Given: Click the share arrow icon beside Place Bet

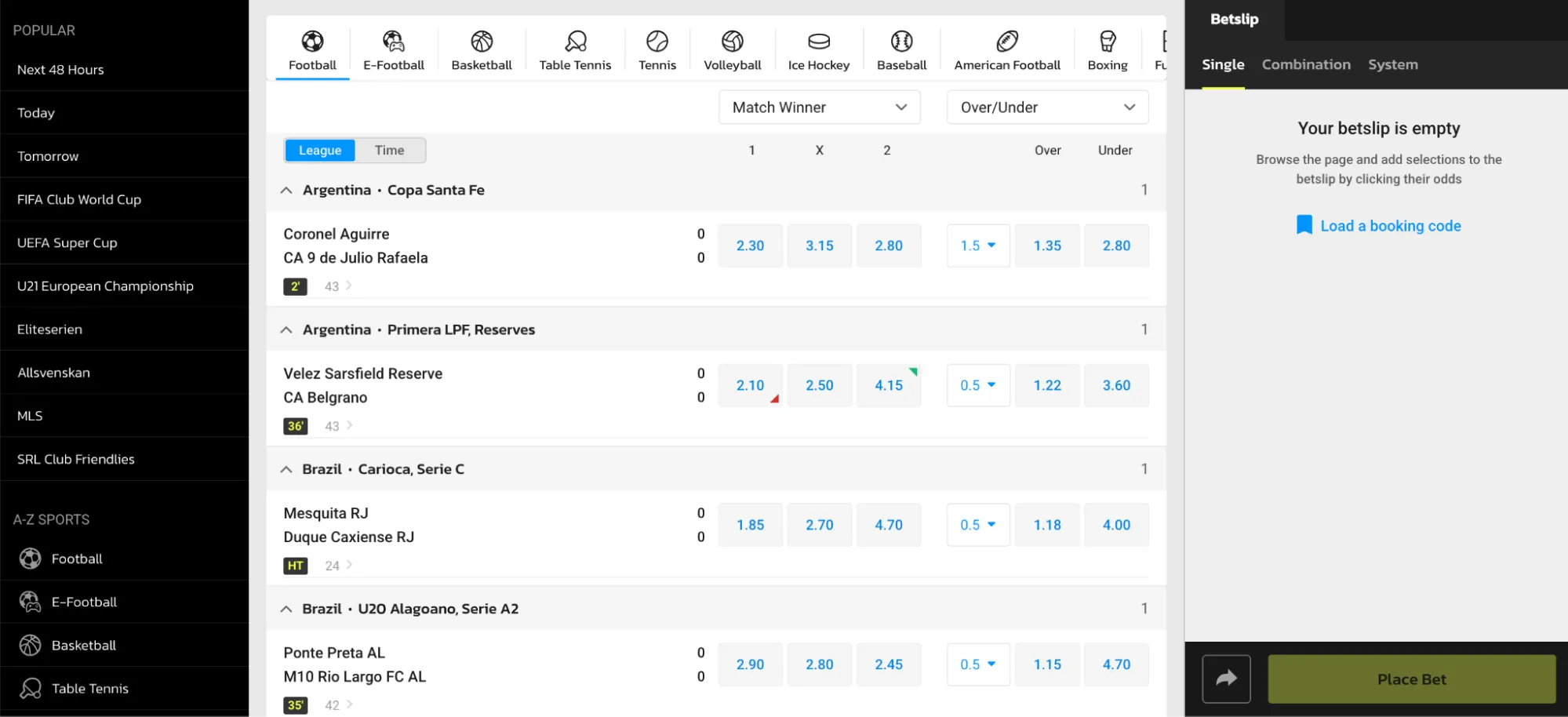Looking at the screenshot, I should click(1226, 679).
